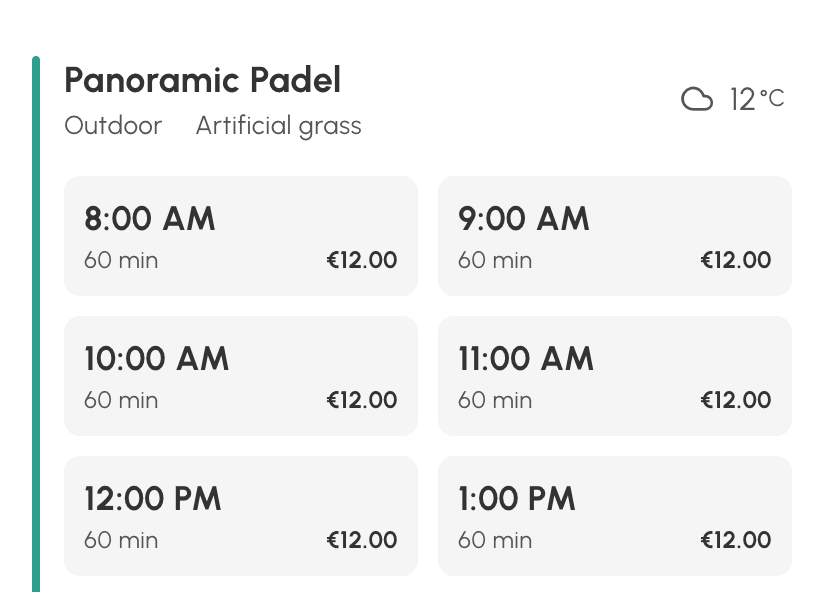Click the €12.00 price on 8:00 AM
The image size is (824, 592).
(362, 260)
